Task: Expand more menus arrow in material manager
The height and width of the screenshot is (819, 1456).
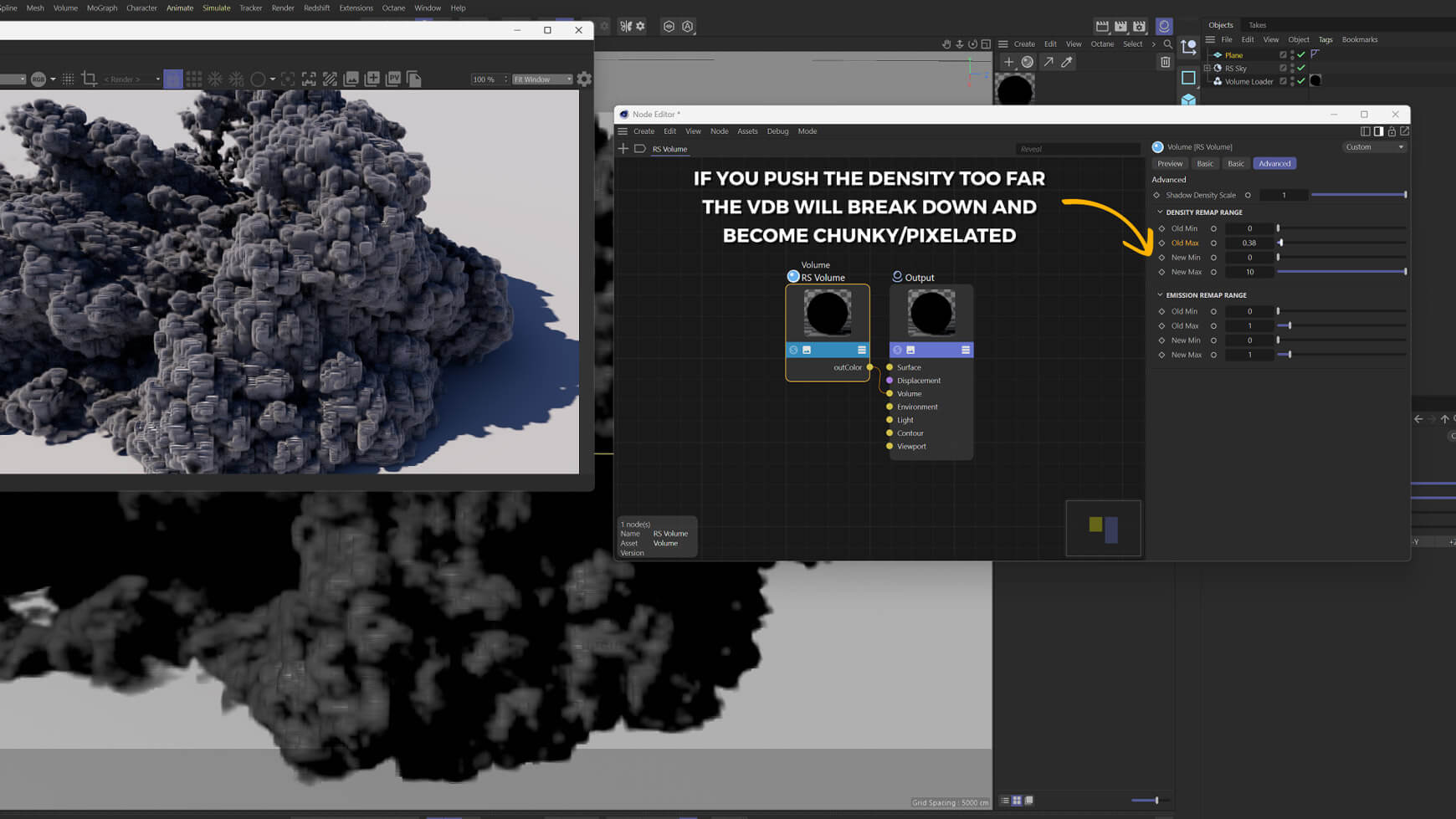Action: [x=1153, y=44]
